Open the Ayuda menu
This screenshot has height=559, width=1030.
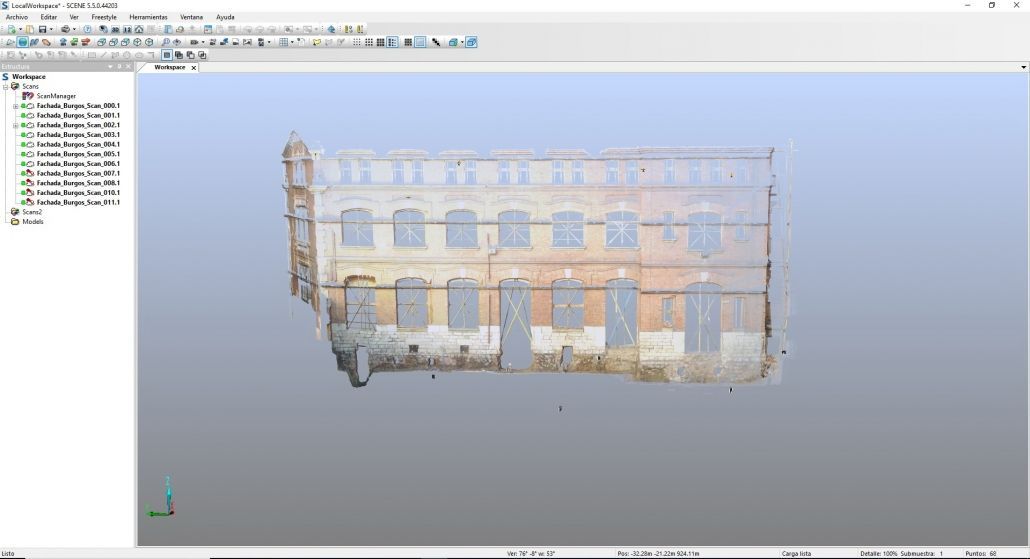point(225,17)
